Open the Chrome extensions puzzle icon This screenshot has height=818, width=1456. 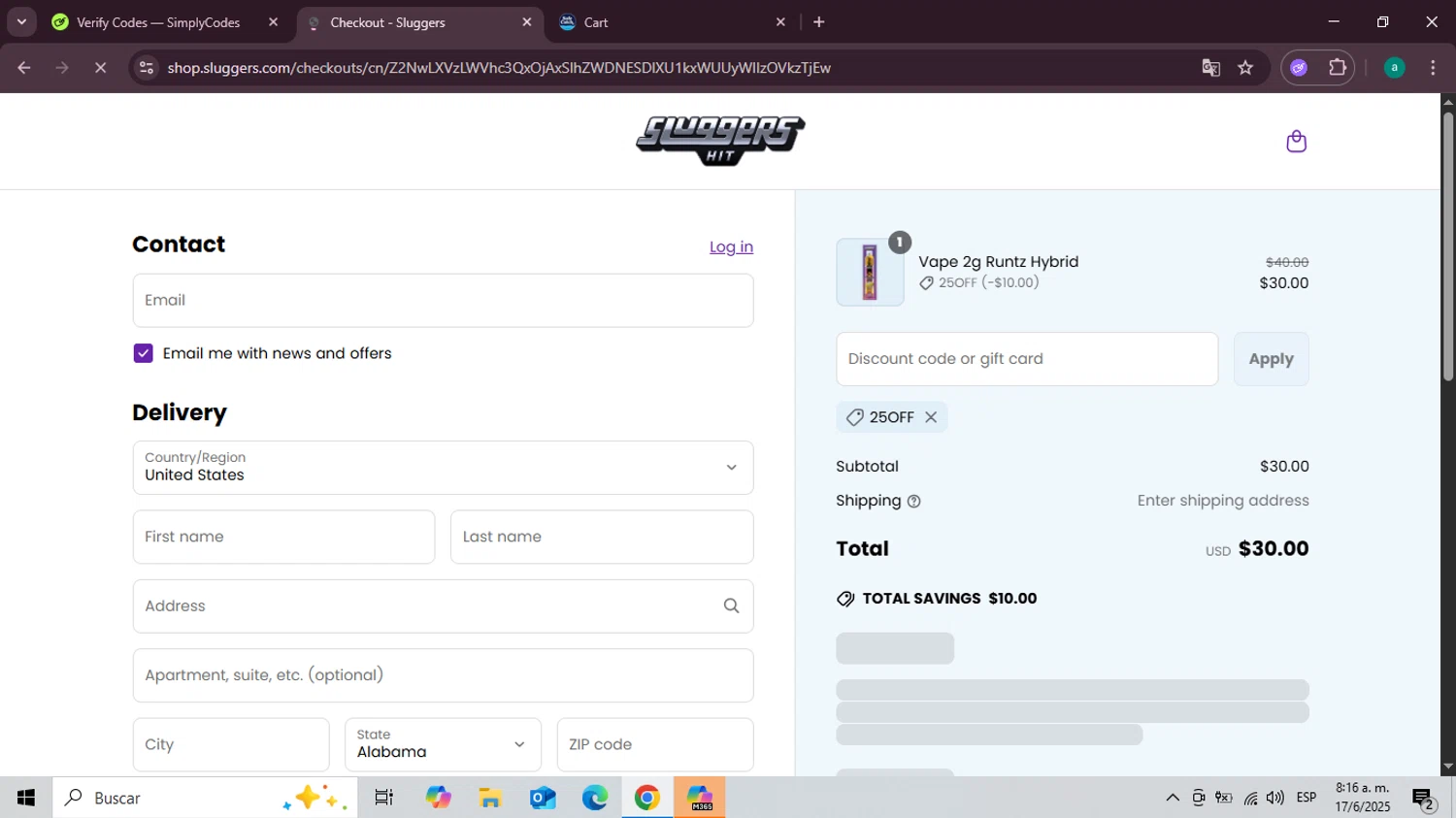tap(1338, 68)
